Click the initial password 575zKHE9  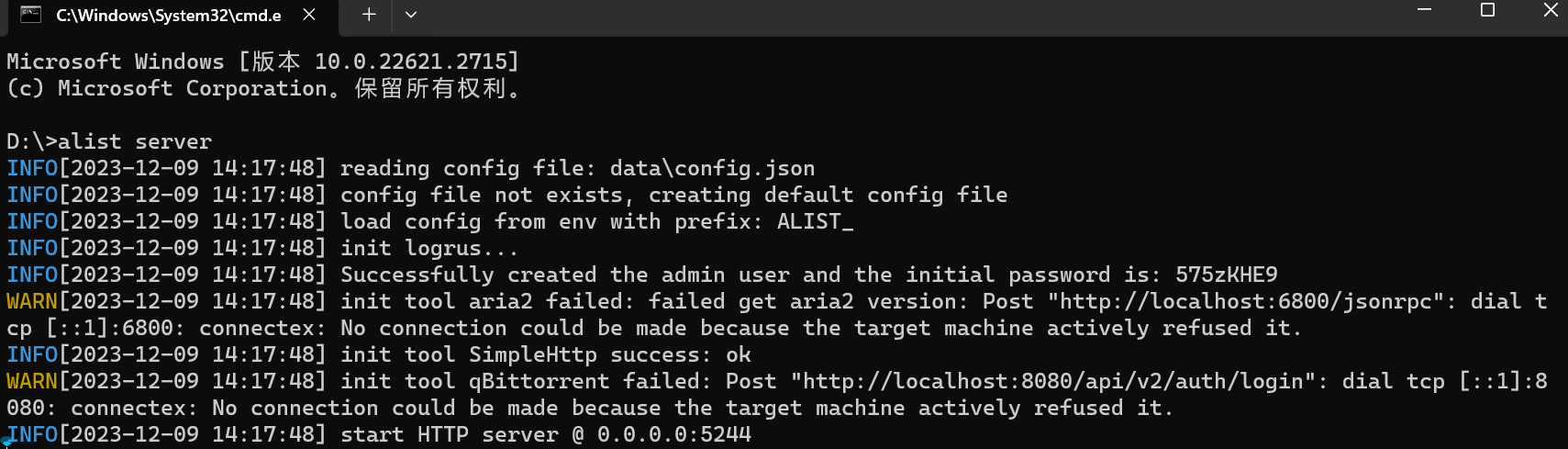tap(1226, 275)
